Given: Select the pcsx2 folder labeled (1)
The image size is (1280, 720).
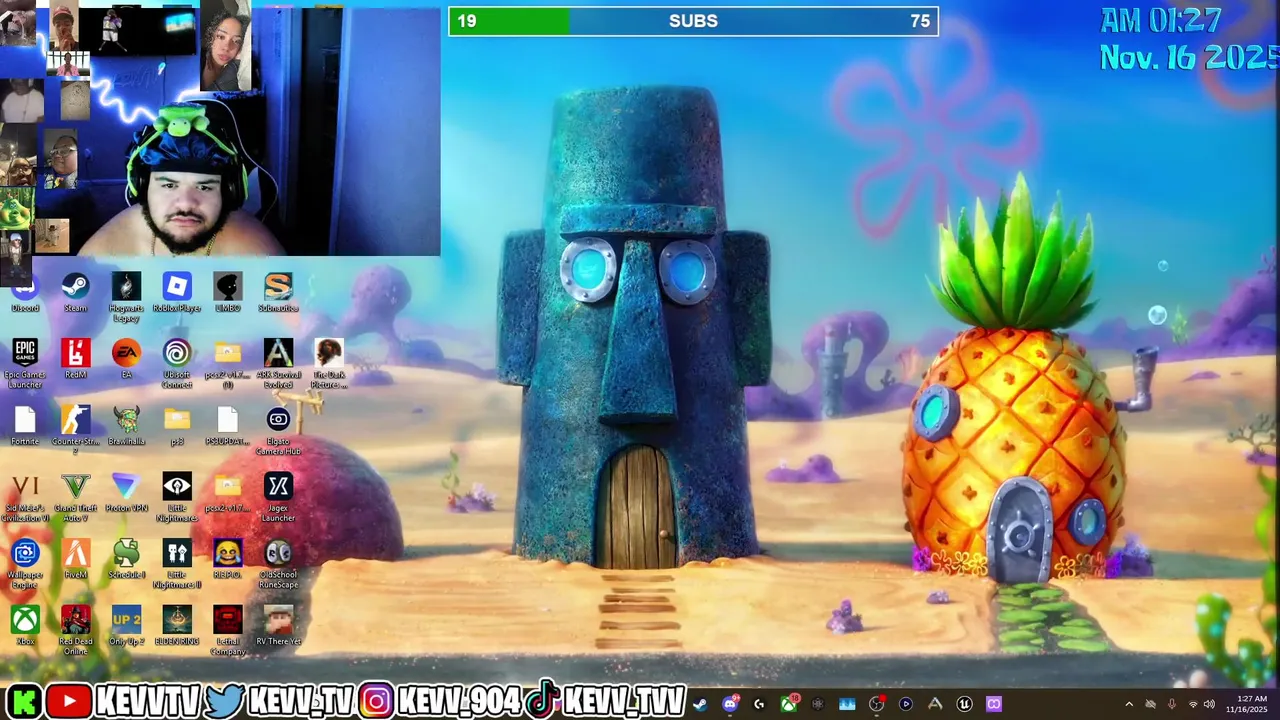Looking at the screenshot, I should [228, 364].
